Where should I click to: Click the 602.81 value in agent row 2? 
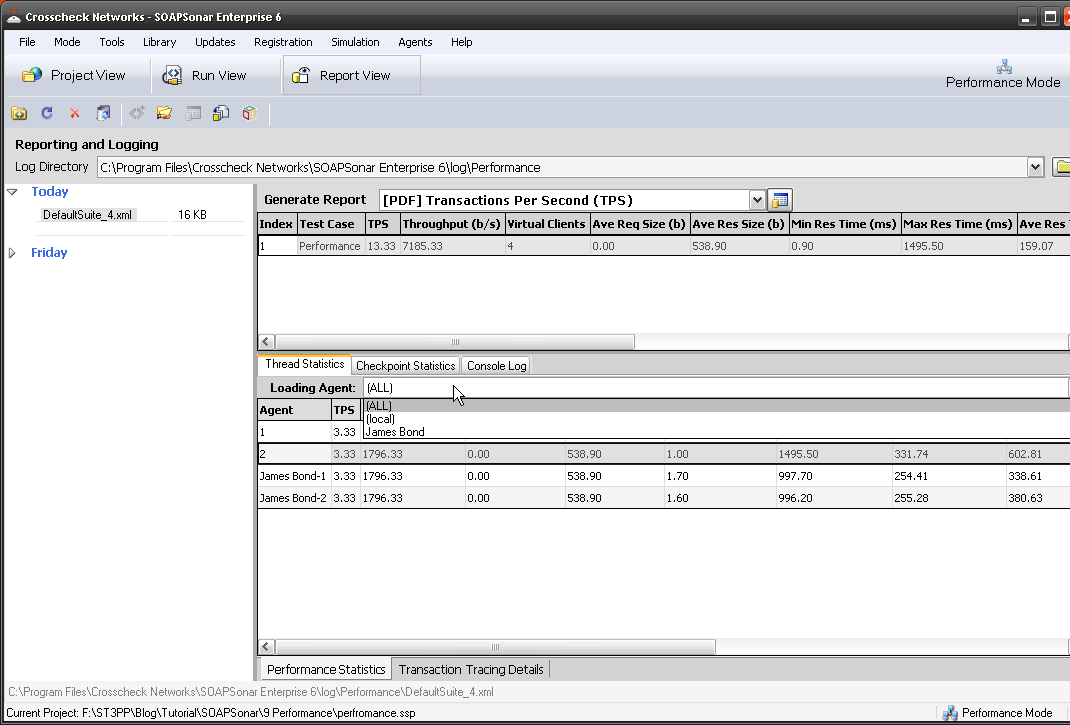coord(1025,454)
